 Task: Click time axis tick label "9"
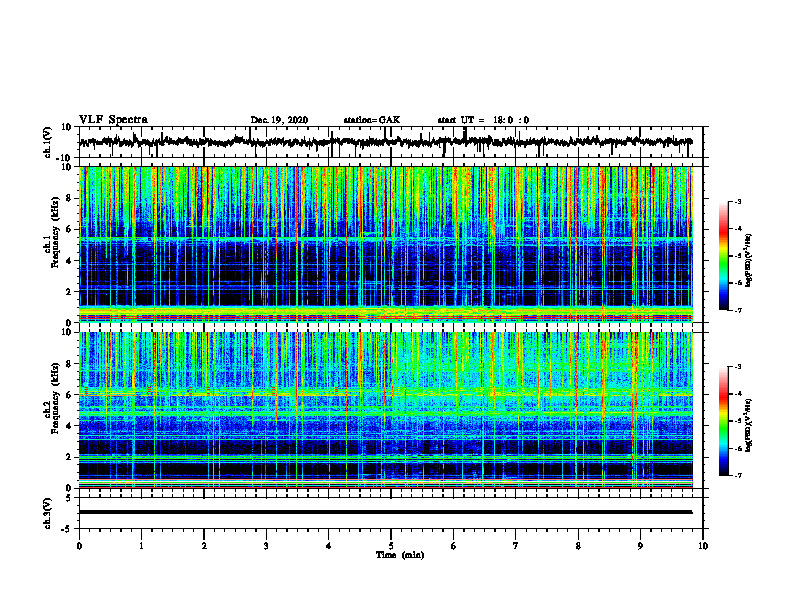coord(640,546)
